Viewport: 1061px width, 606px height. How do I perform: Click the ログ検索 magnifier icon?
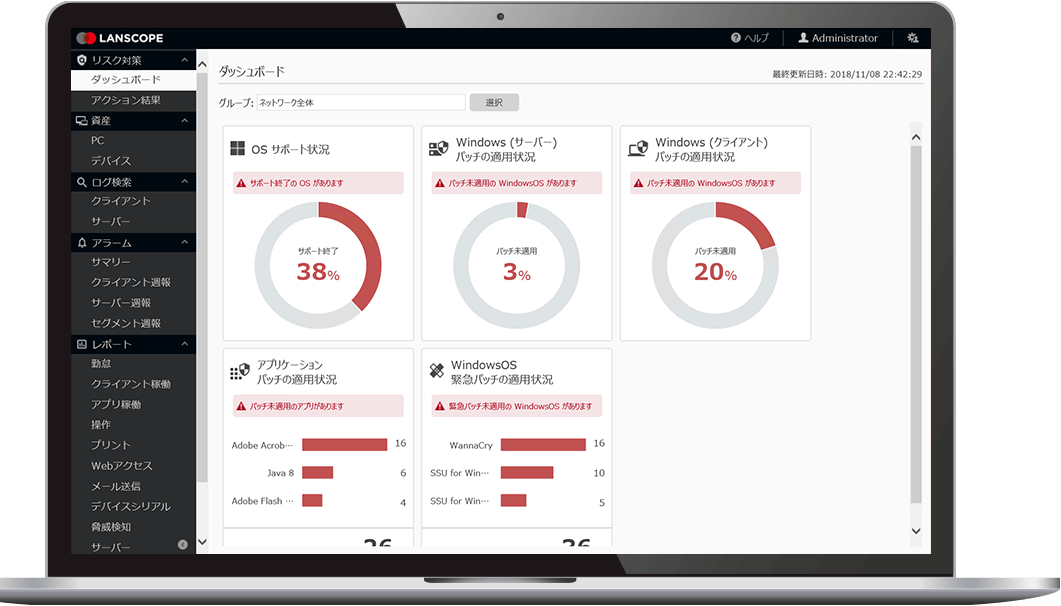point(82,182)
